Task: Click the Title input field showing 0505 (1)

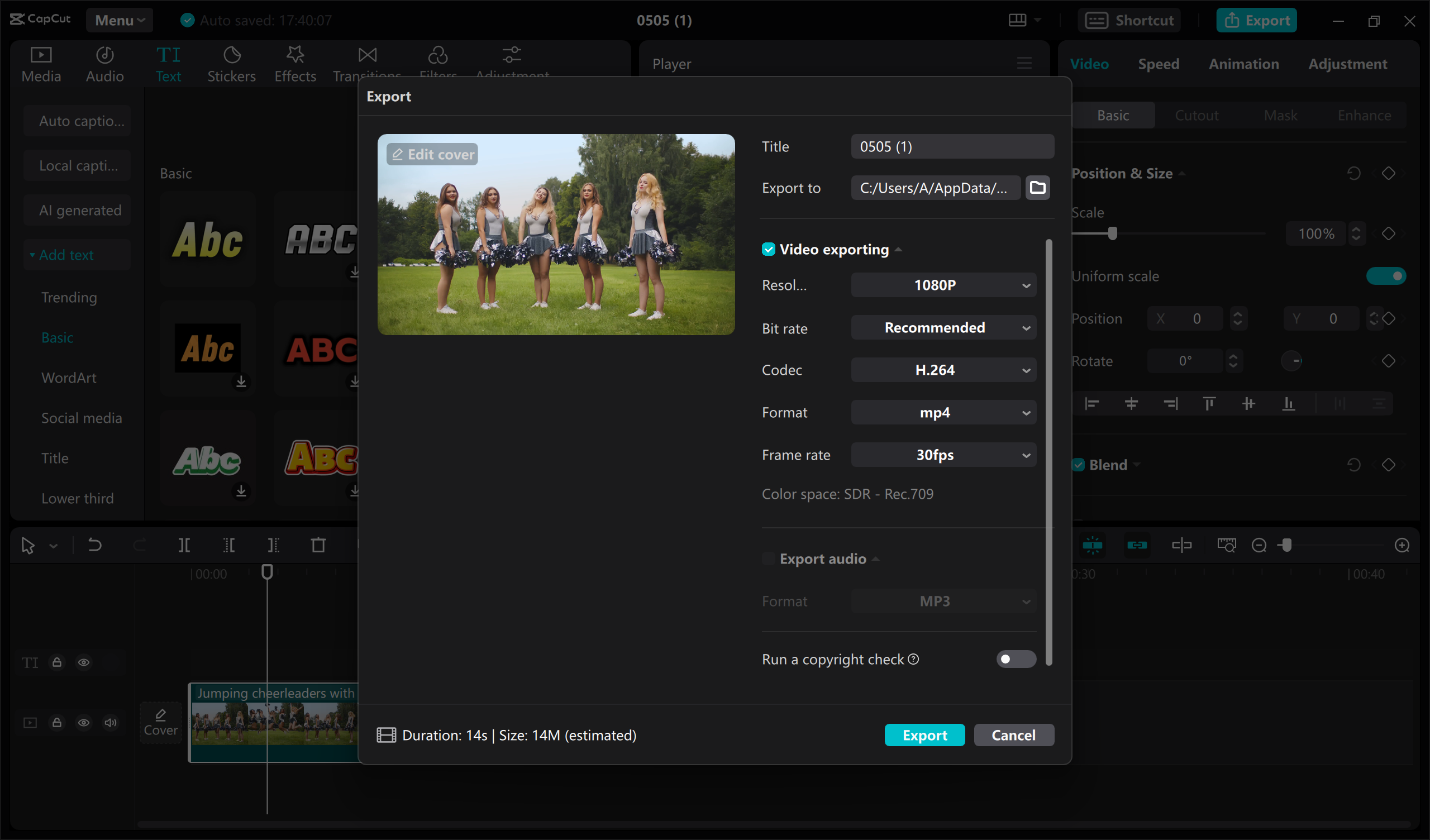Action: 952,146
